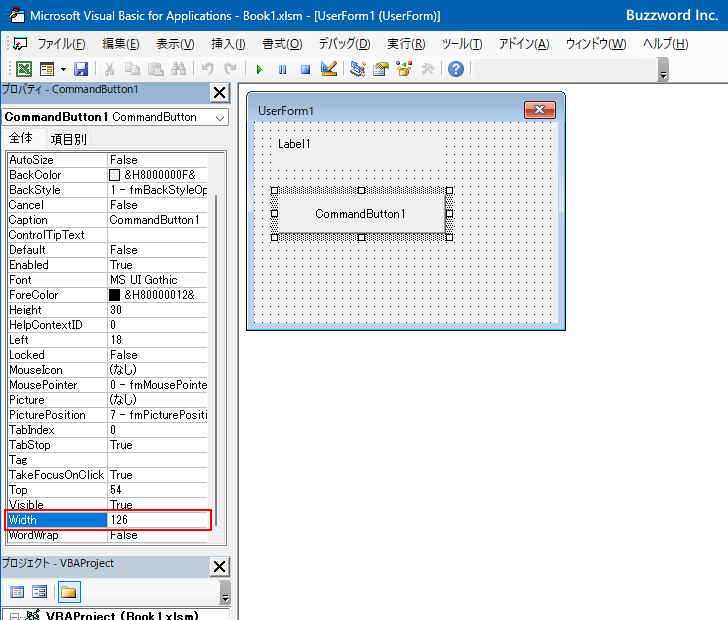Open the 挿入(I) menu
The height and width of the screenshot is (620, 728).
pyautogui.click(x=228, y=44)
